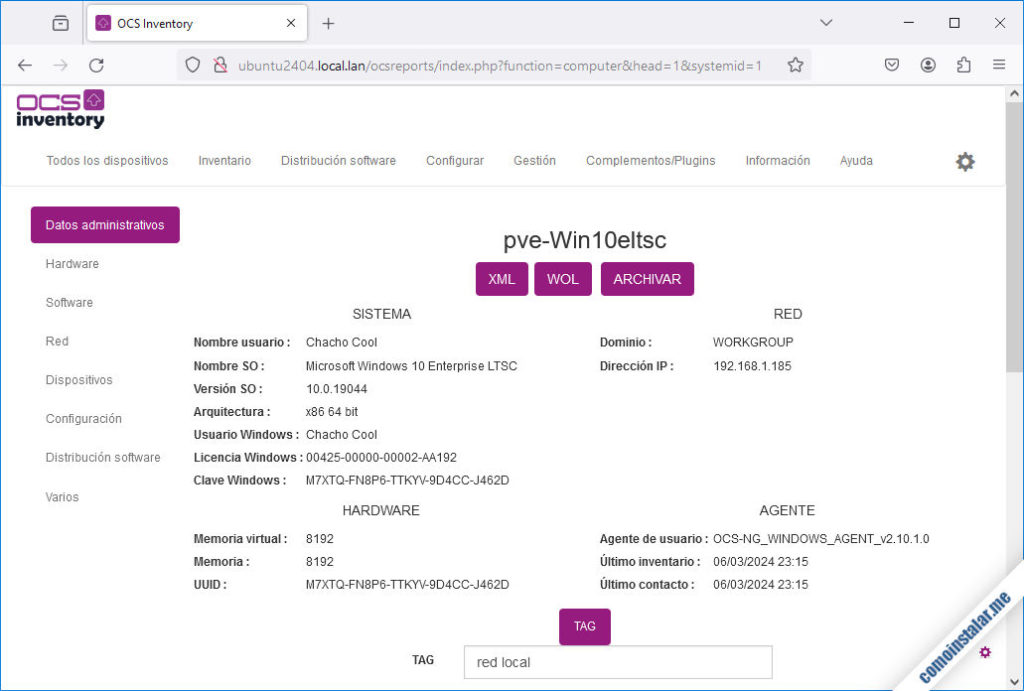Viewport: 1024px width, 691px height.
Task: Open the Firefox account icon
Action: (927, 64)
